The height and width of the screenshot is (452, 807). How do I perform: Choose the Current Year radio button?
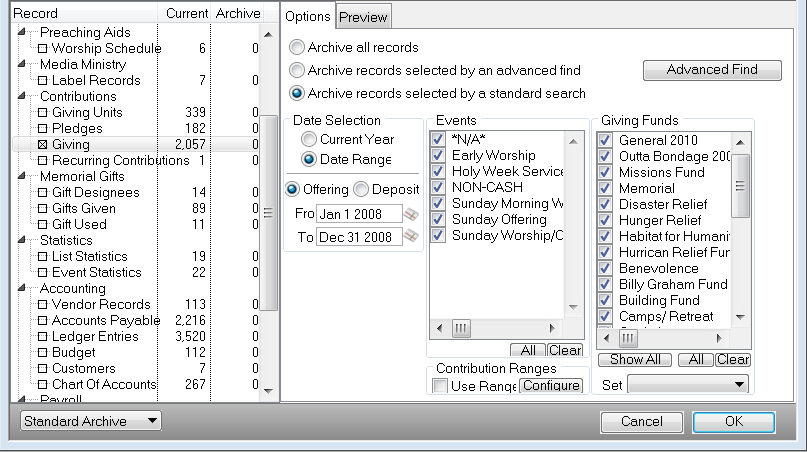[309, 140]
